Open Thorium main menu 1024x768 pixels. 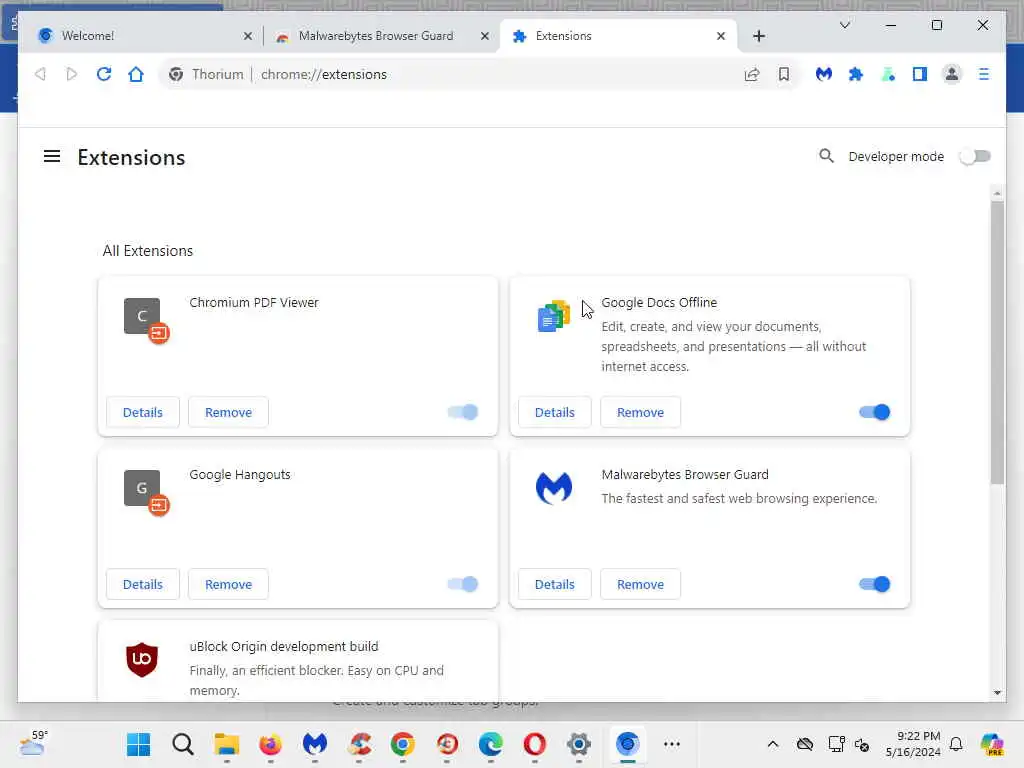point(984,74)
